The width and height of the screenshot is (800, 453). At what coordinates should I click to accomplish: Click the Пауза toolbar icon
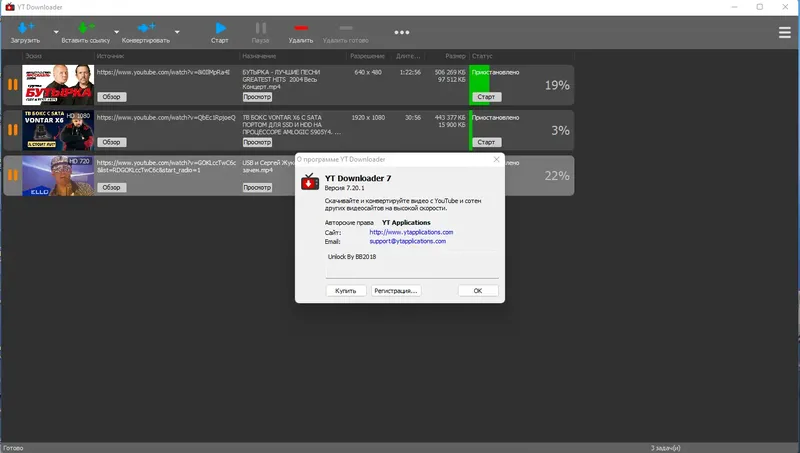[260, 28]
